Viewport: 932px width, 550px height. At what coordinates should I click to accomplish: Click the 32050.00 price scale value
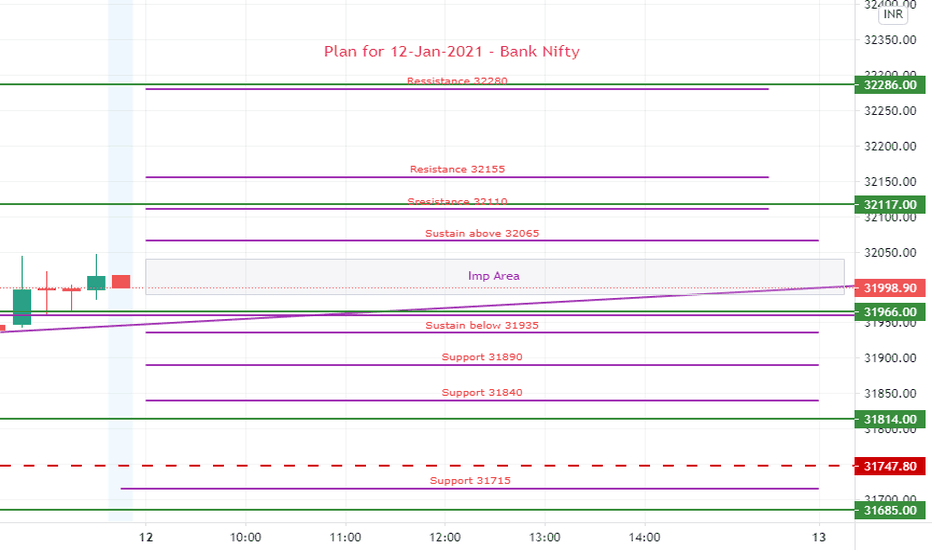click(x=890, y=253)
